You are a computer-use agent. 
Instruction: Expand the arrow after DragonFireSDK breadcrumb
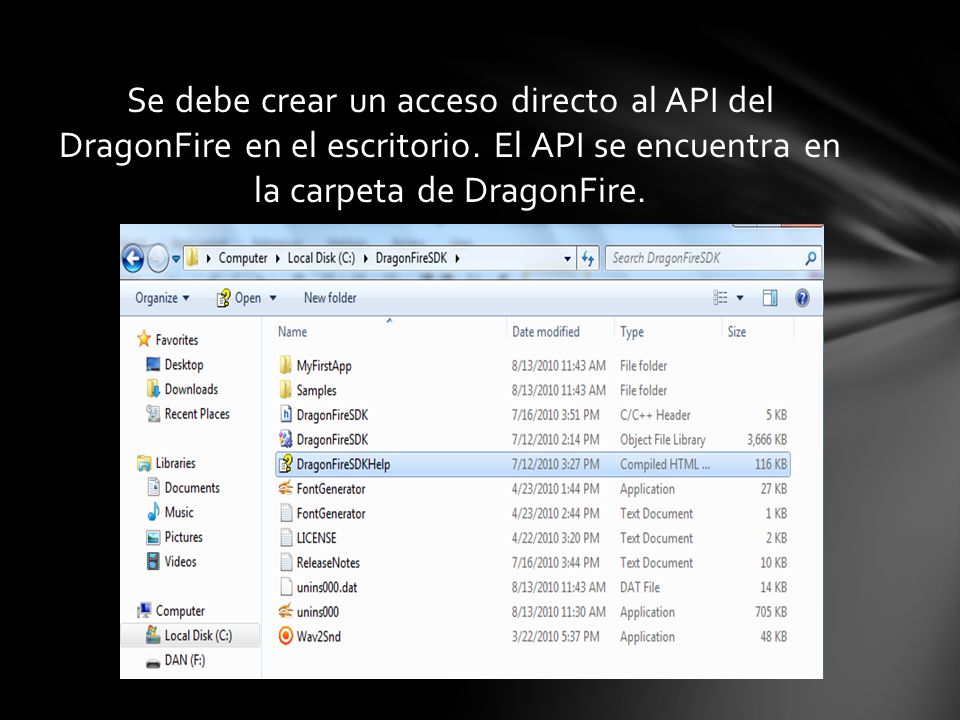tap(457, 258)
